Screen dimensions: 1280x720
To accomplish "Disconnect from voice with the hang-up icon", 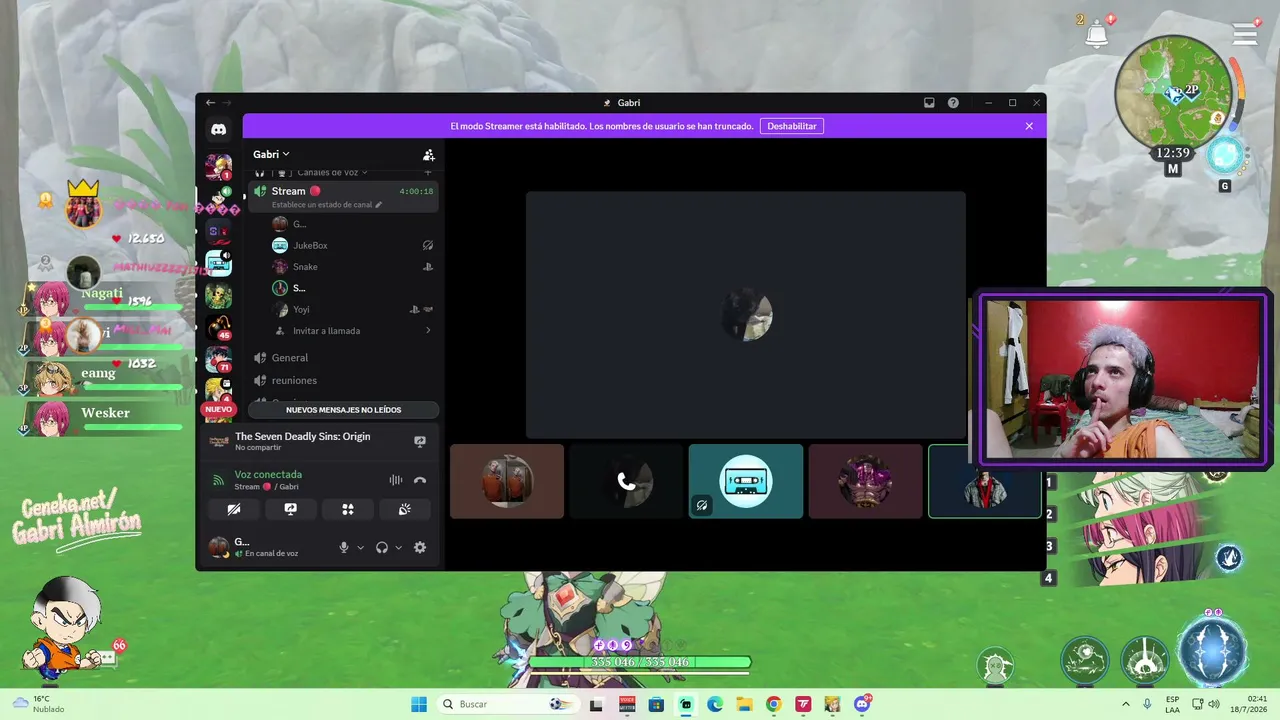I will (420, 480).
